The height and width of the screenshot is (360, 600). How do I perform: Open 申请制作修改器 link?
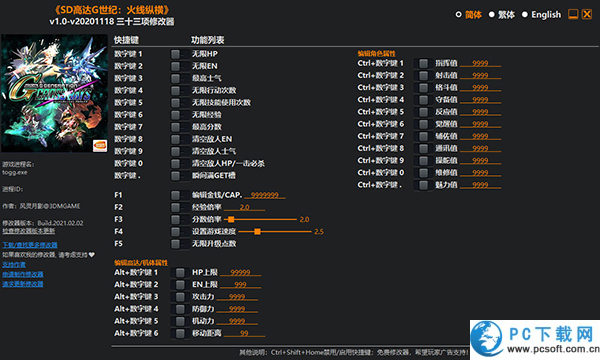[x=23, y=274]
